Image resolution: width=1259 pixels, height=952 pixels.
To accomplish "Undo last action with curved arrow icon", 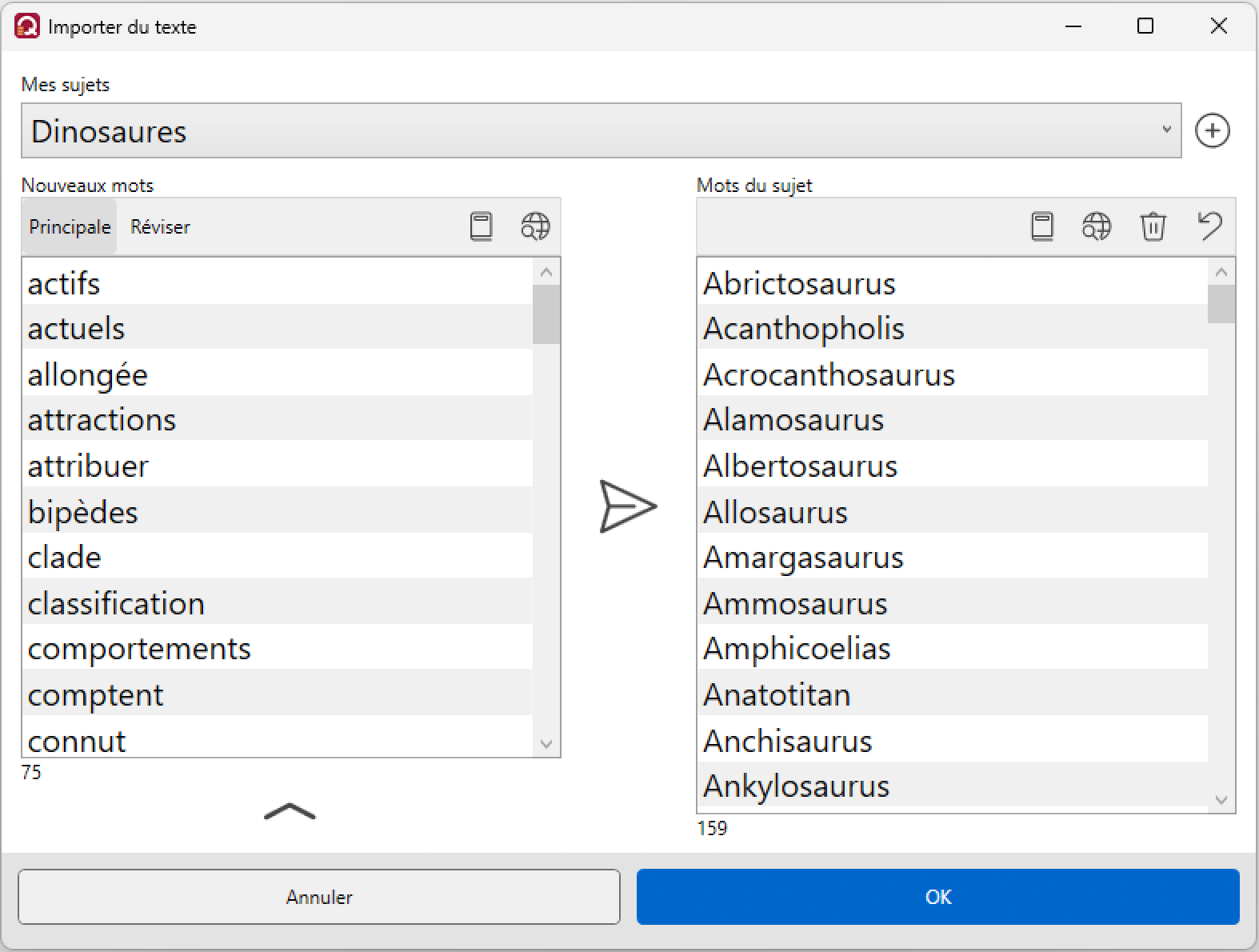I will coord(1209,226).
